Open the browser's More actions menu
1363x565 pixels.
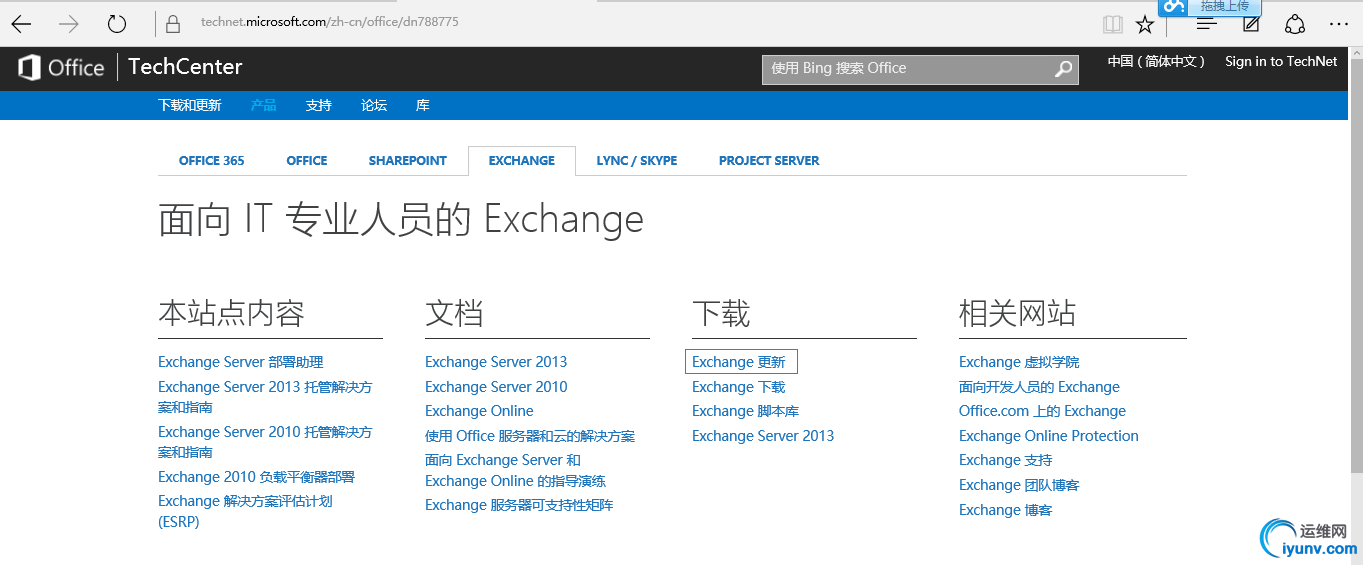(x=1339, y=24)
